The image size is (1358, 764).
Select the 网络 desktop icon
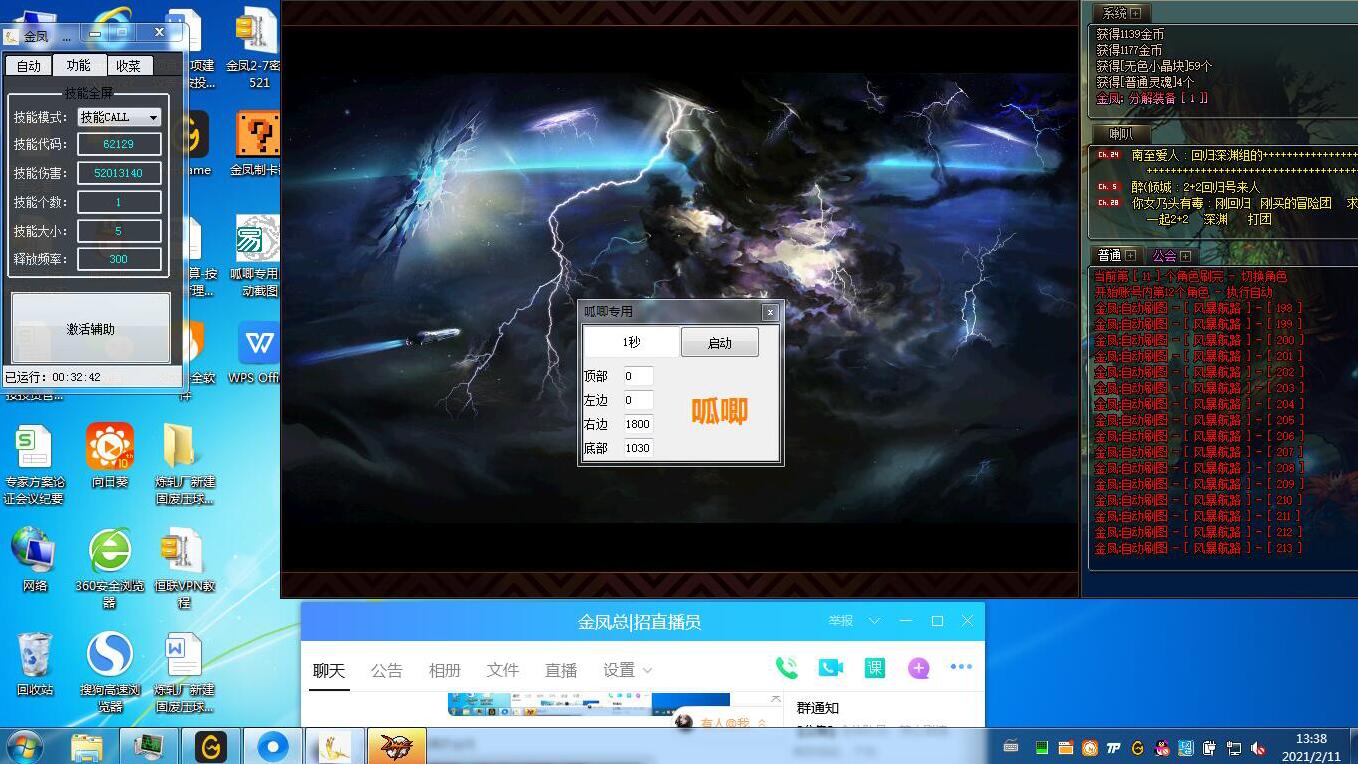pyautogui.click(x=35, y=559)
